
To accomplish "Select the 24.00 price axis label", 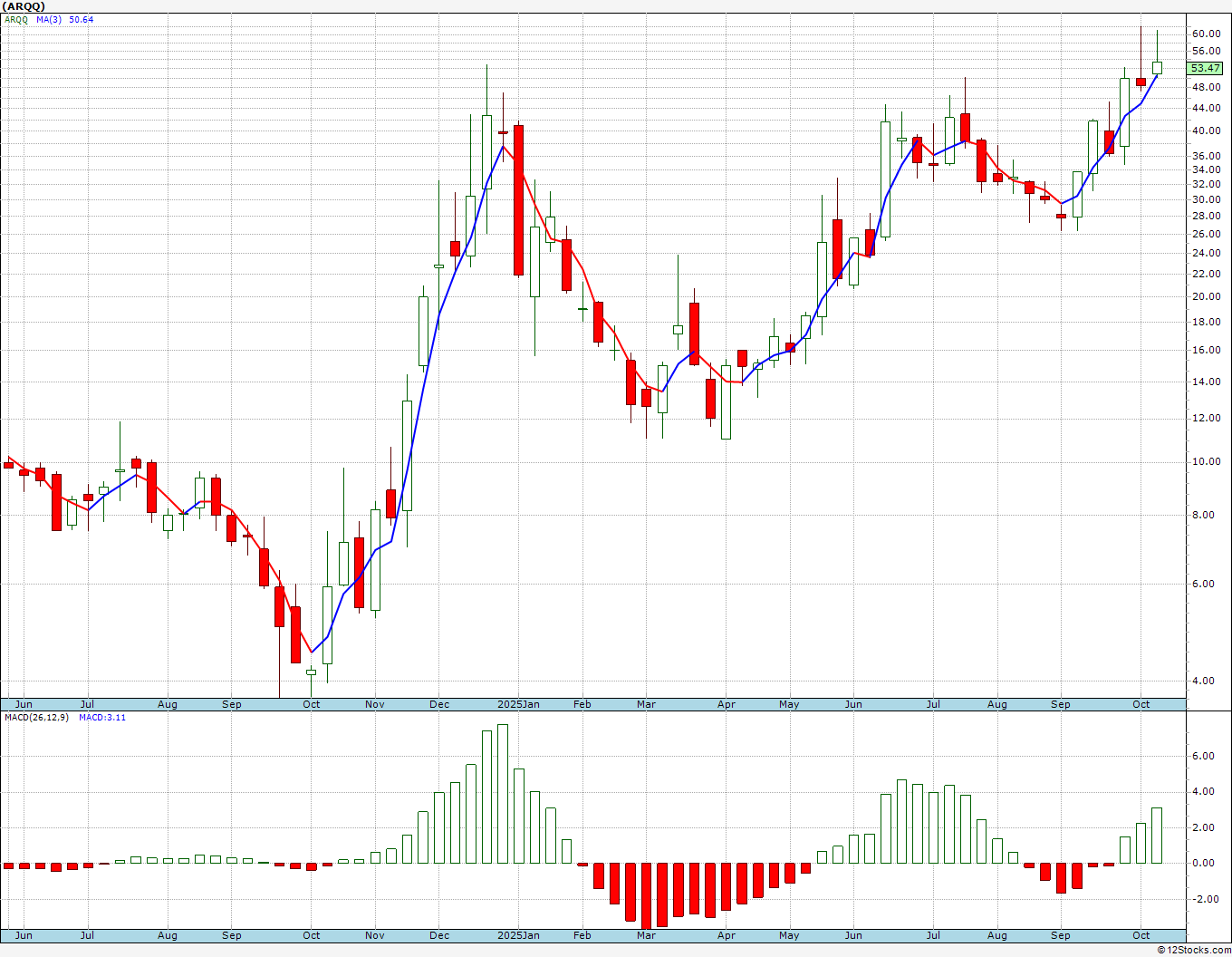I will [1206, 253].
